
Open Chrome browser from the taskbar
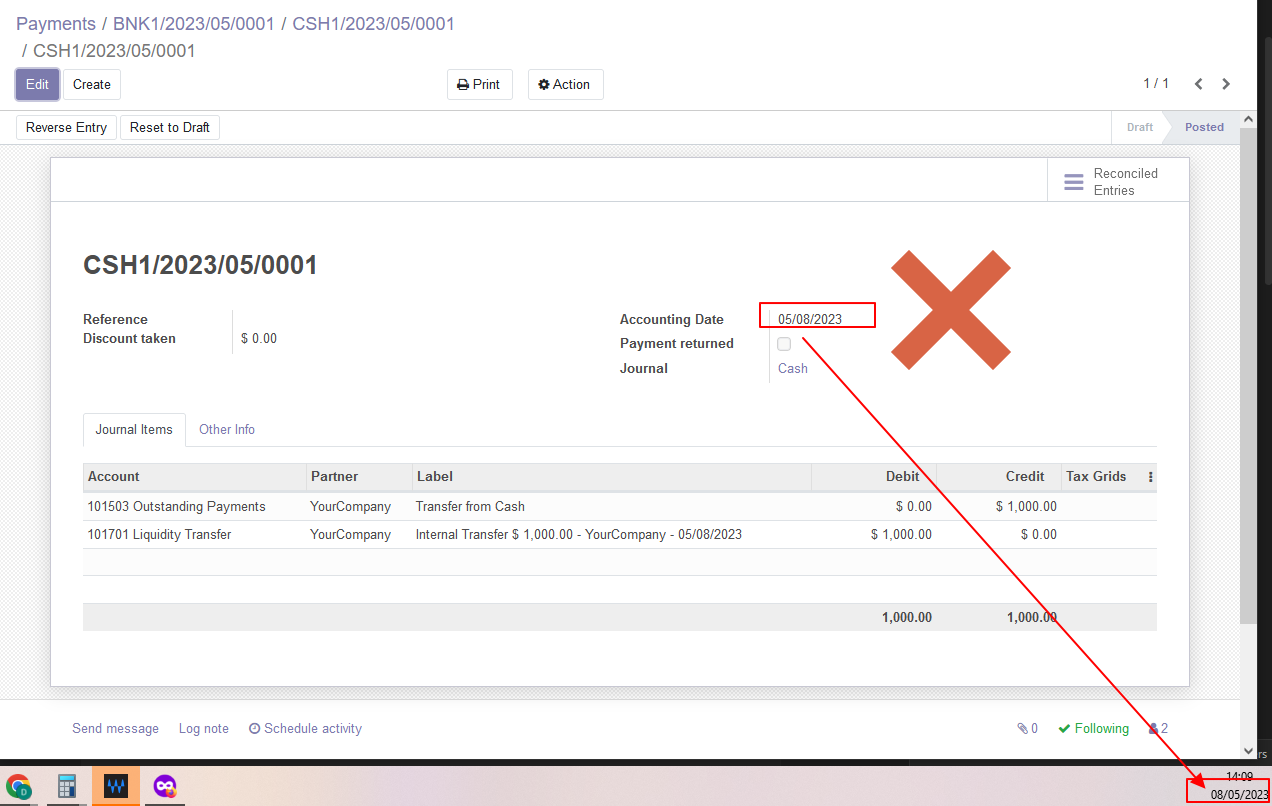[20, 787]
